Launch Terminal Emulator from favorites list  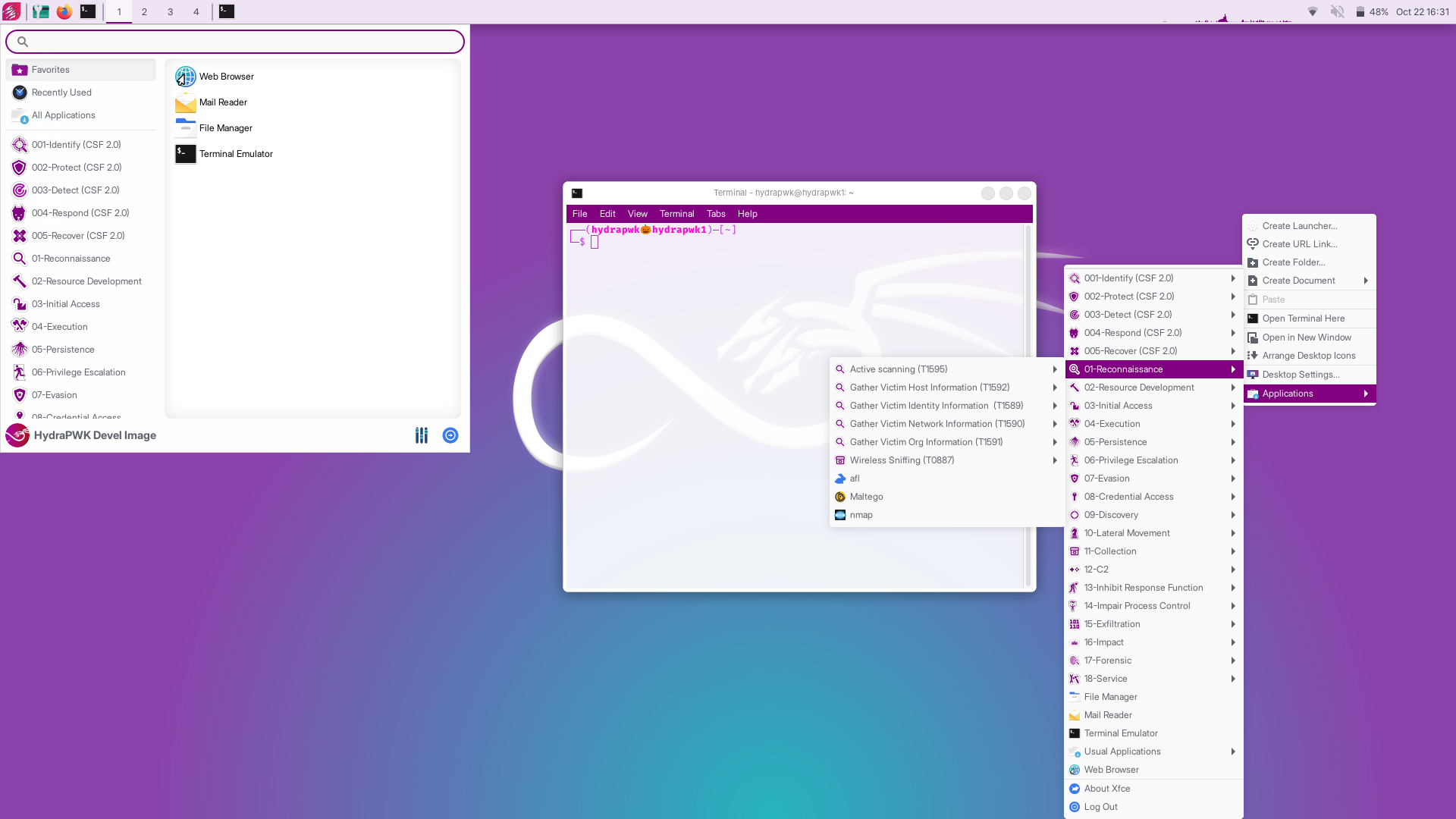235,154
